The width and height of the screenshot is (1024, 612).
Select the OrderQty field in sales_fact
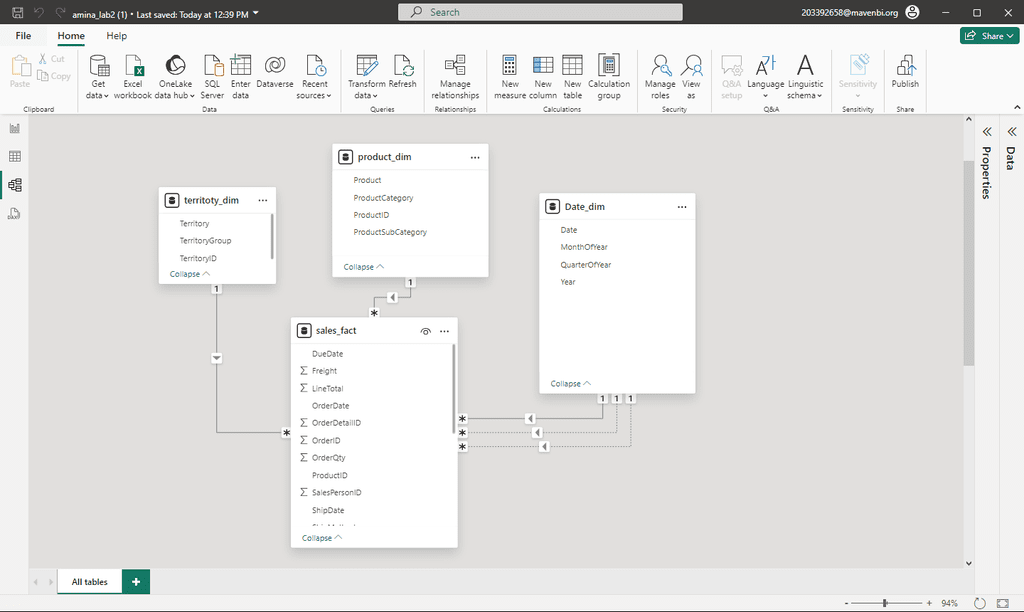[328, 458]
